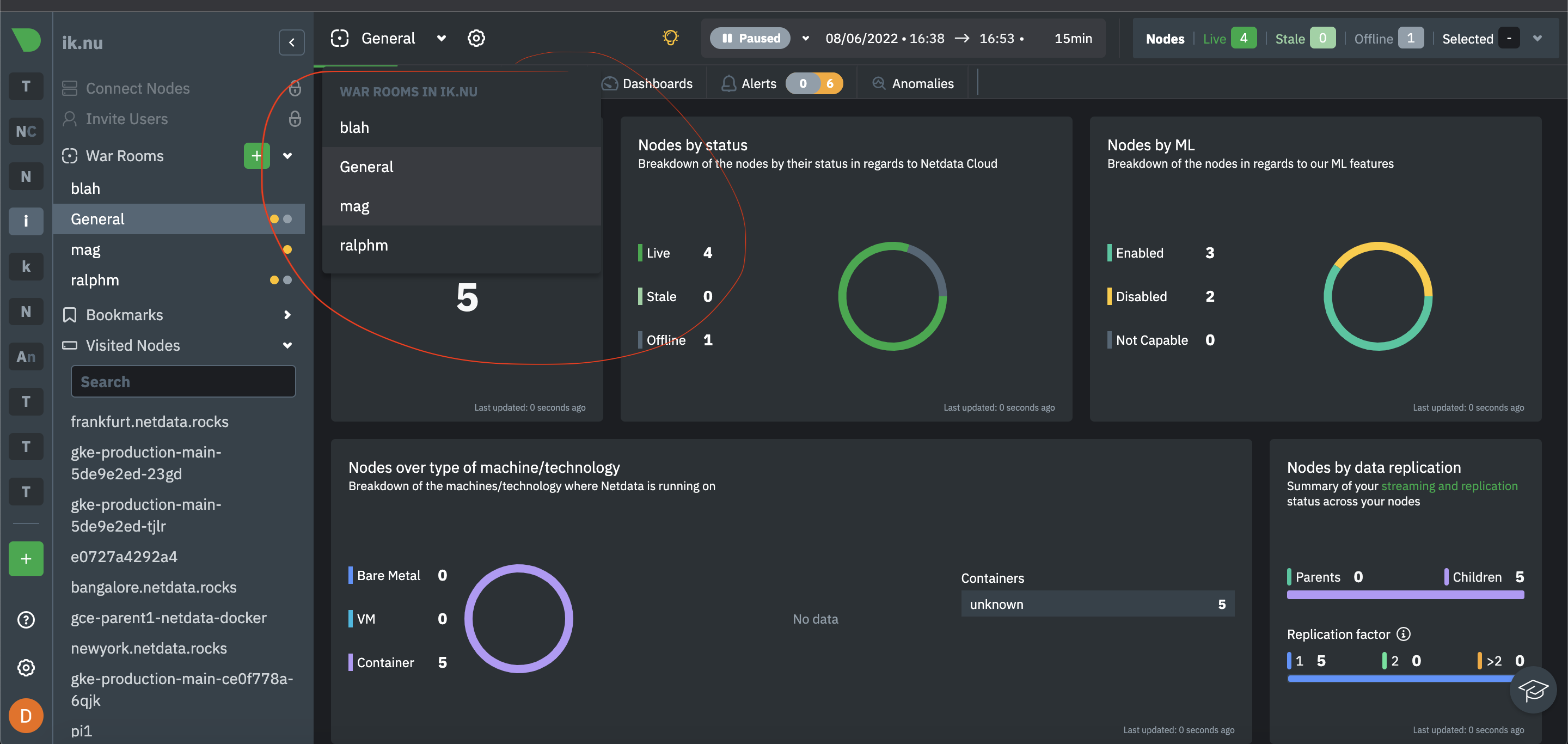Create a new War Room with the plus icon
Viewport: 1568px width, 744px height.
pyautogui.click(x=256, y=156)
